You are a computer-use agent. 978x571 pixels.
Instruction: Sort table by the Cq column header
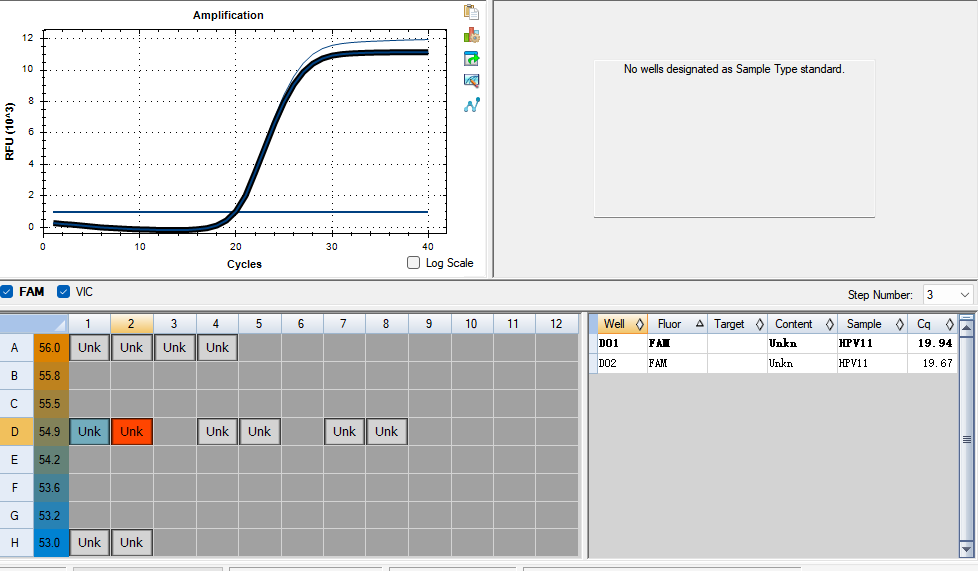click(932, 324)
